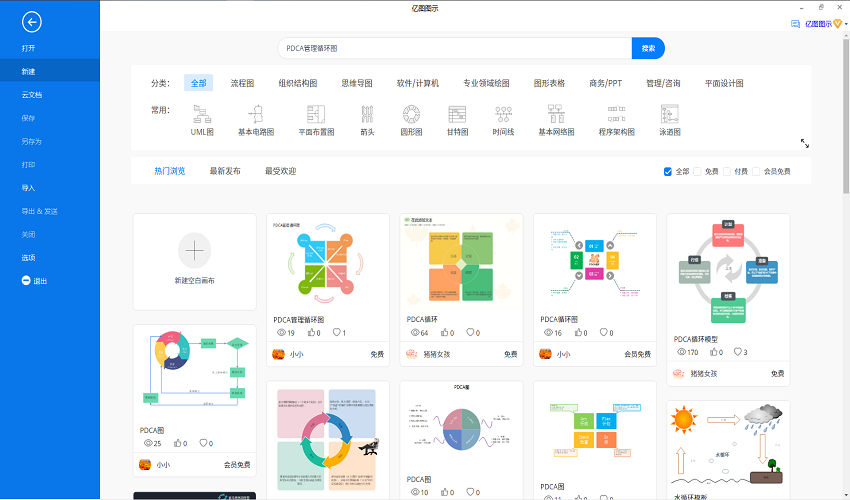The height and width of the screenshot is (500, 850).
Task: Click author avatar 小小 under PDCA管理循环图
Action: (x=279, y=354)
